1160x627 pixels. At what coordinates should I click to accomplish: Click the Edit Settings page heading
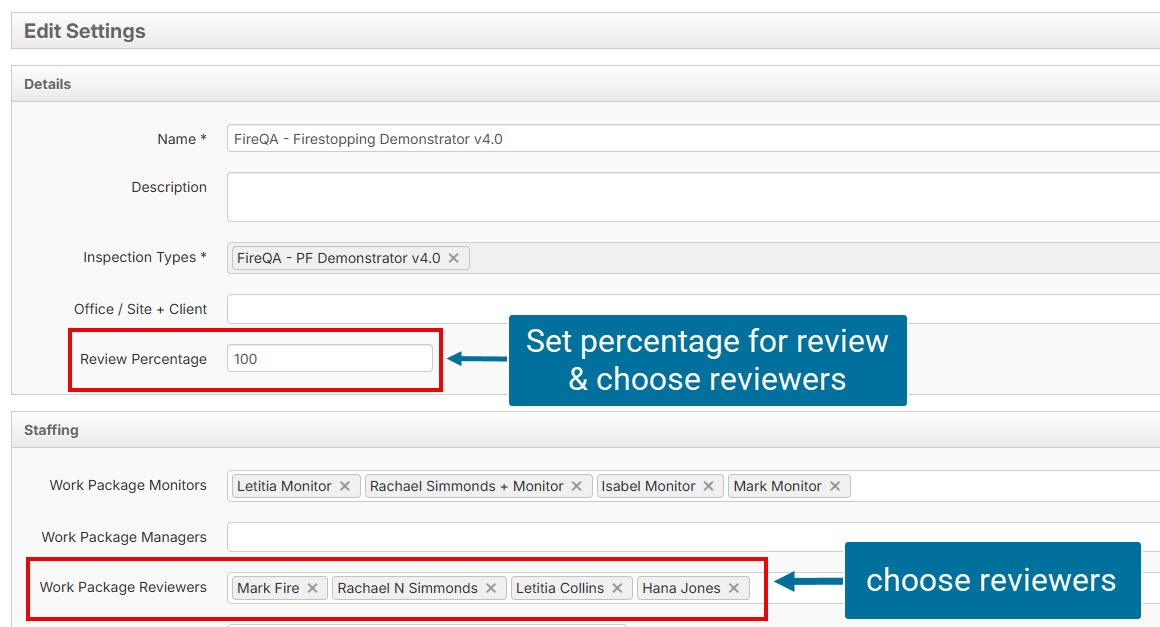click(x=85, y=31)
